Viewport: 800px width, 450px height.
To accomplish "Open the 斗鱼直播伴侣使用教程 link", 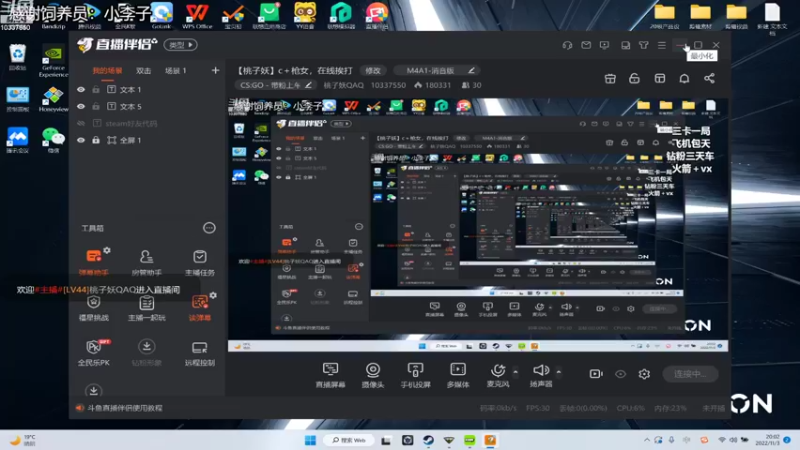I will pyautogui.click(x=124, y=408).
